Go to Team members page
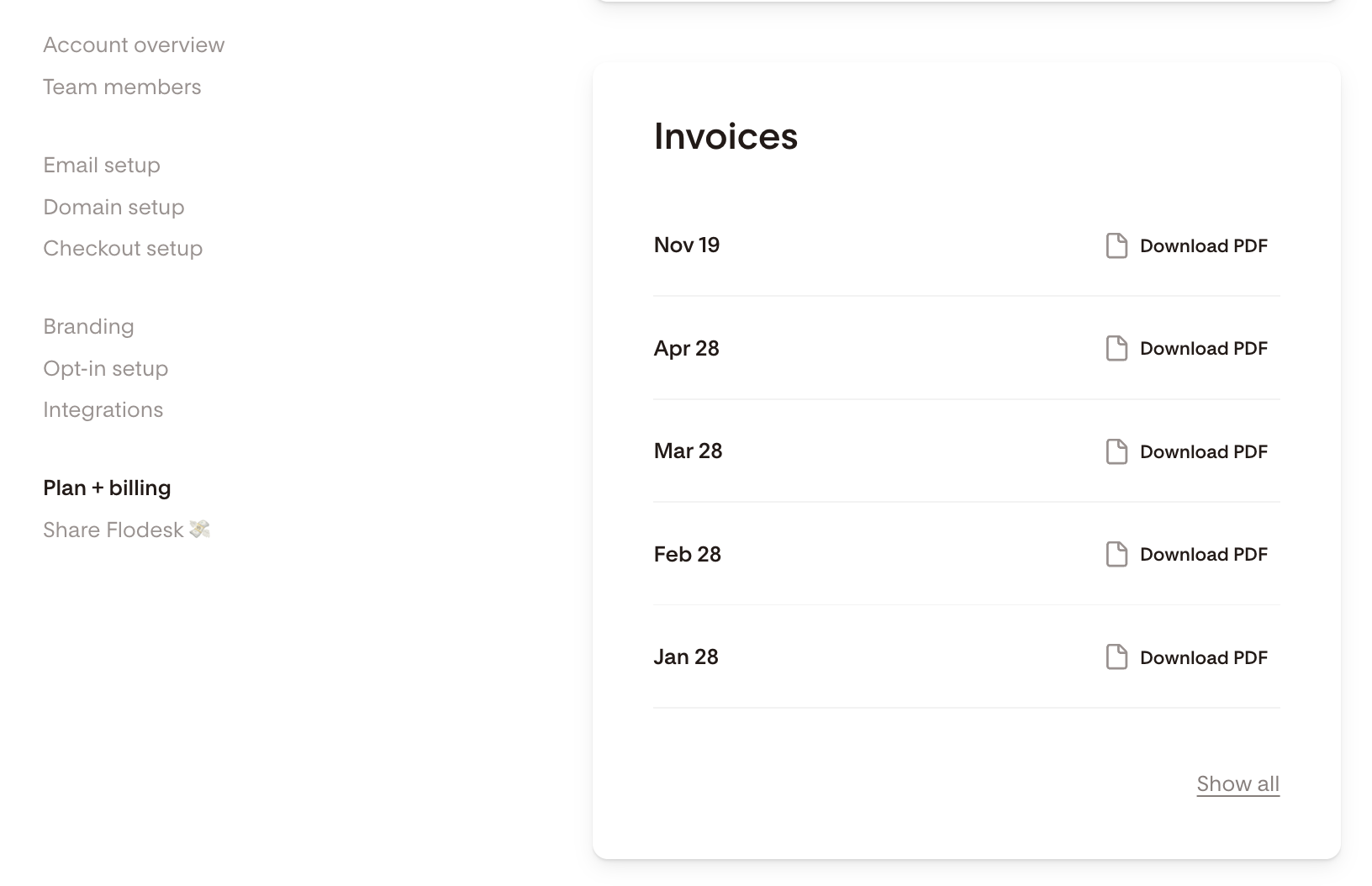 122,87
